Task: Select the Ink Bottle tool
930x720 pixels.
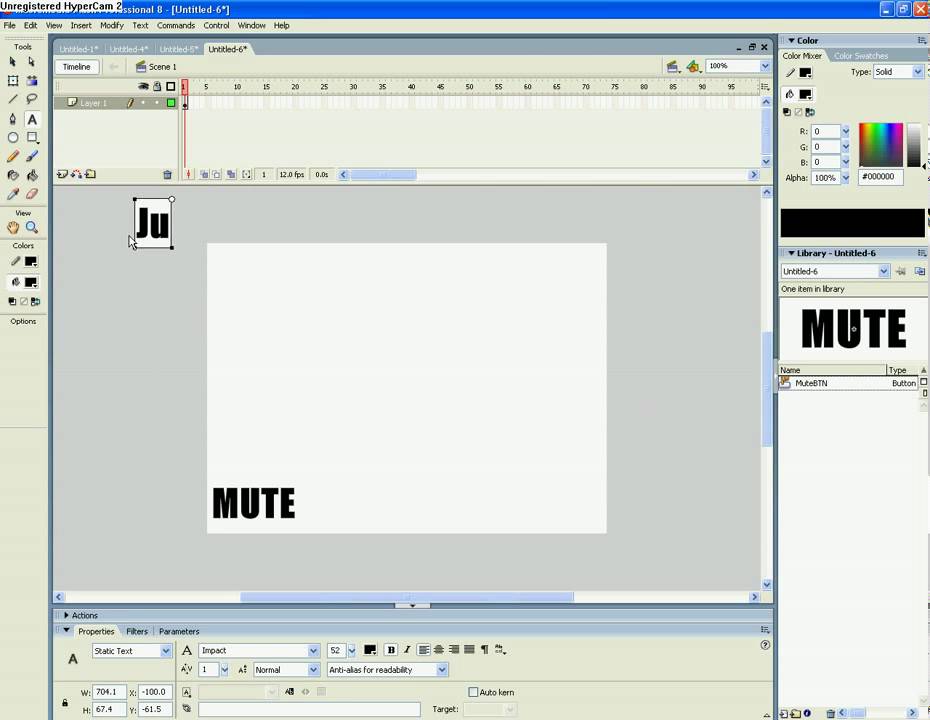Action: click(x=12, y=175)
